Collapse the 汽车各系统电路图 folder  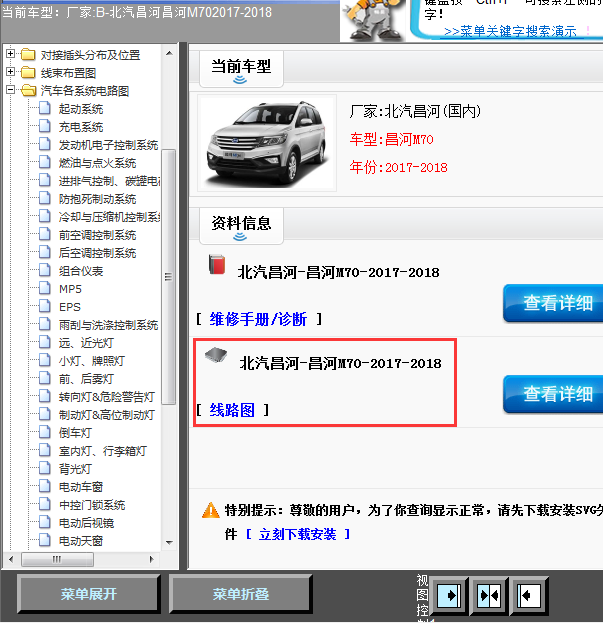pyautogui.click(x=11, y=90)
